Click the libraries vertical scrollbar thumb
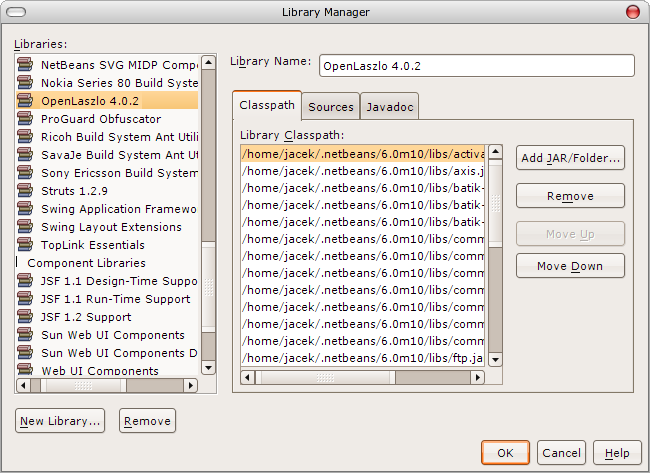The height and width of the screenshot is (473, 650). 209,286
